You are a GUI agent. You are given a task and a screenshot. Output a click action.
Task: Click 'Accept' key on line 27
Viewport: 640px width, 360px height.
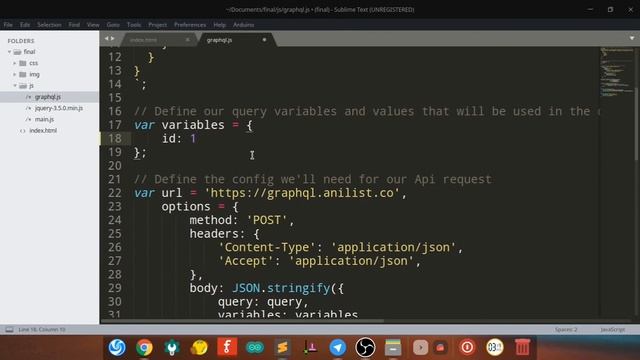point(246,261)
